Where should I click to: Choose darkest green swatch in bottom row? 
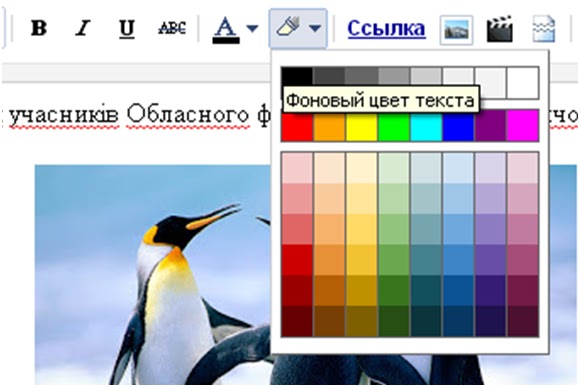(x=394, y=321)
